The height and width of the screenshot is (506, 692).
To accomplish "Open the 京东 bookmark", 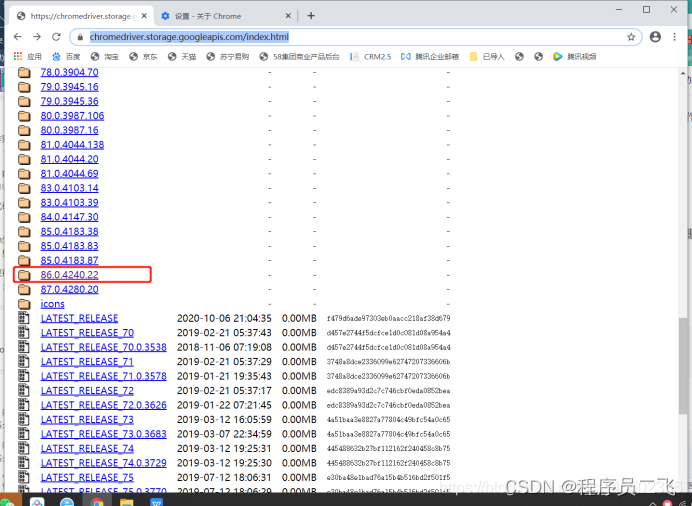I will coord(143,56).
